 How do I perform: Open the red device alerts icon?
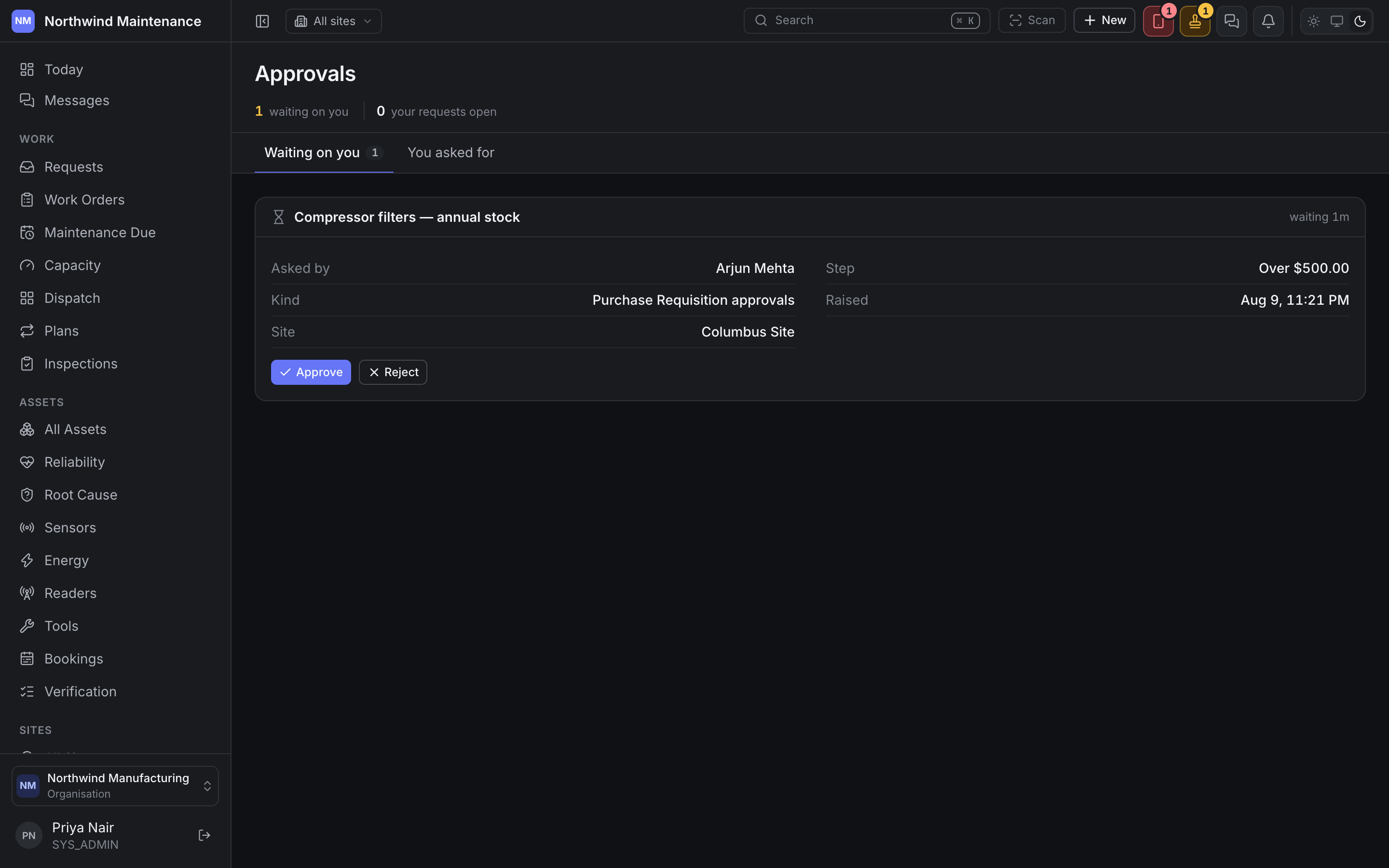click(x=1157, y=22)
